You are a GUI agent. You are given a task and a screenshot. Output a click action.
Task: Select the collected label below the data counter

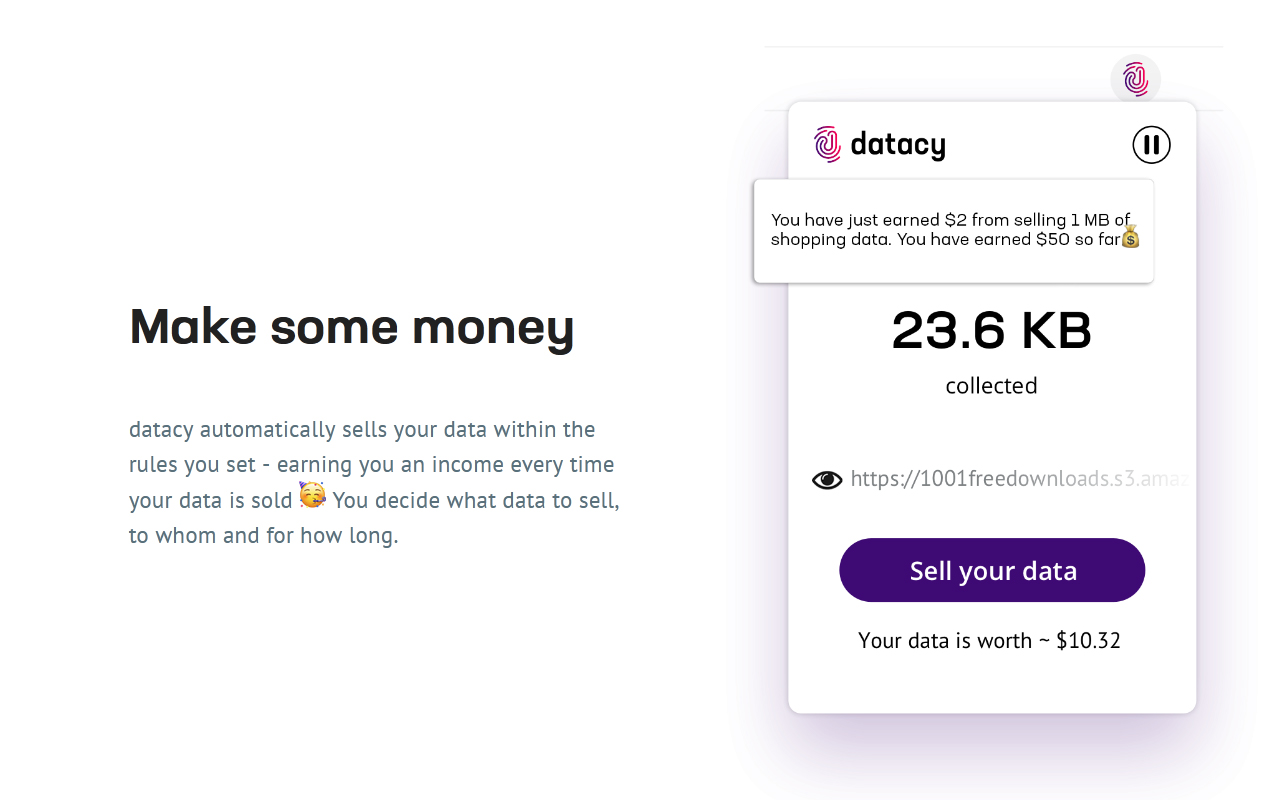coord(991,385)
